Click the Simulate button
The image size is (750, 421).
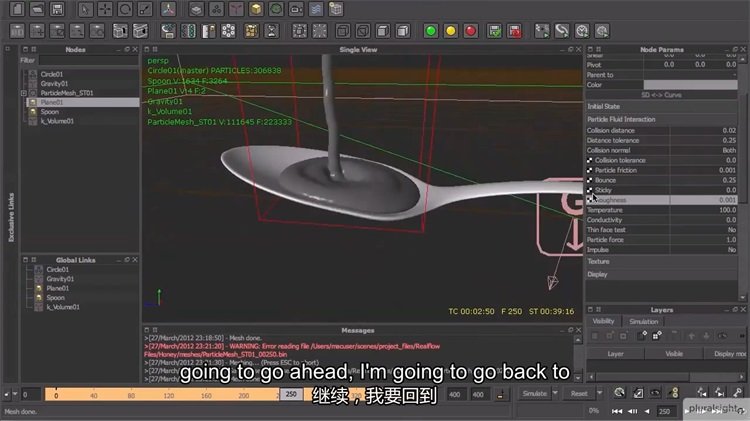click(x=534, y=393)
